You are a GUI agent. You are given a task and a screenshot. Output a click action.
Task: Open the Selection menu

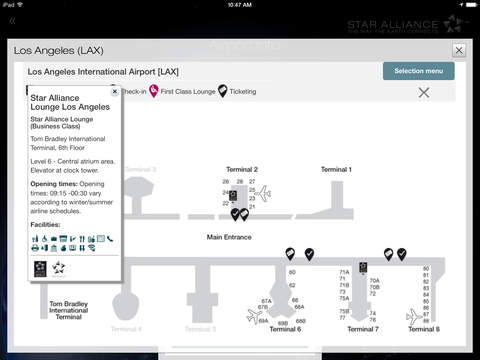coord(418,71)
